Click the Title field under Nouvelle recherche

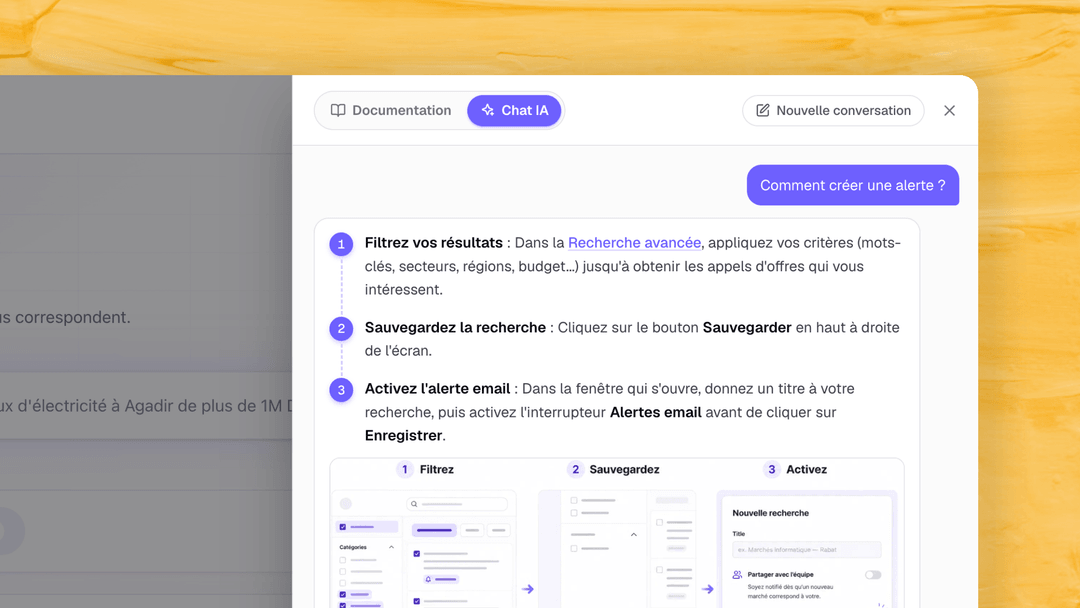click(807, 549)
